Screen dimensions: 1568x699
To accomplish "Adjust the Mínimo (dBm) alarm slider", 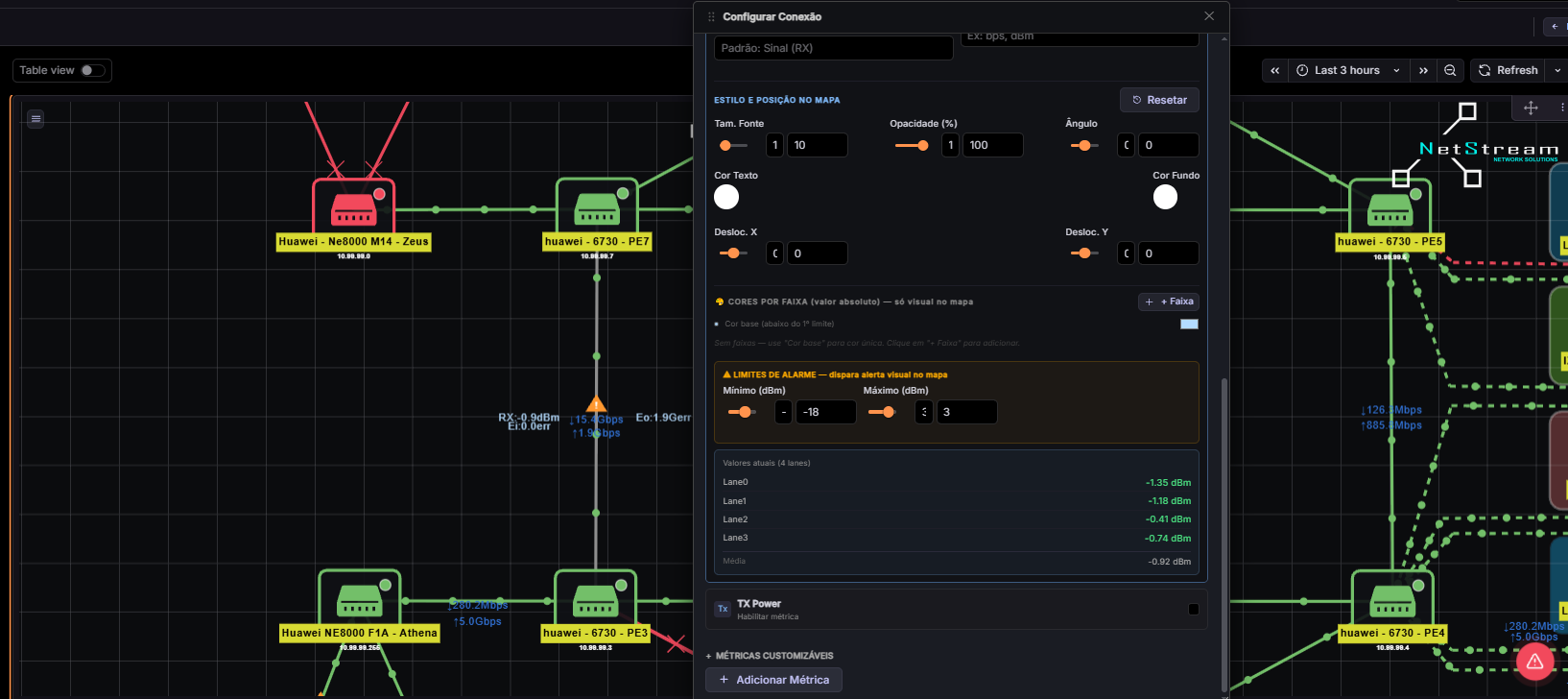I will [x=742, y=412].
